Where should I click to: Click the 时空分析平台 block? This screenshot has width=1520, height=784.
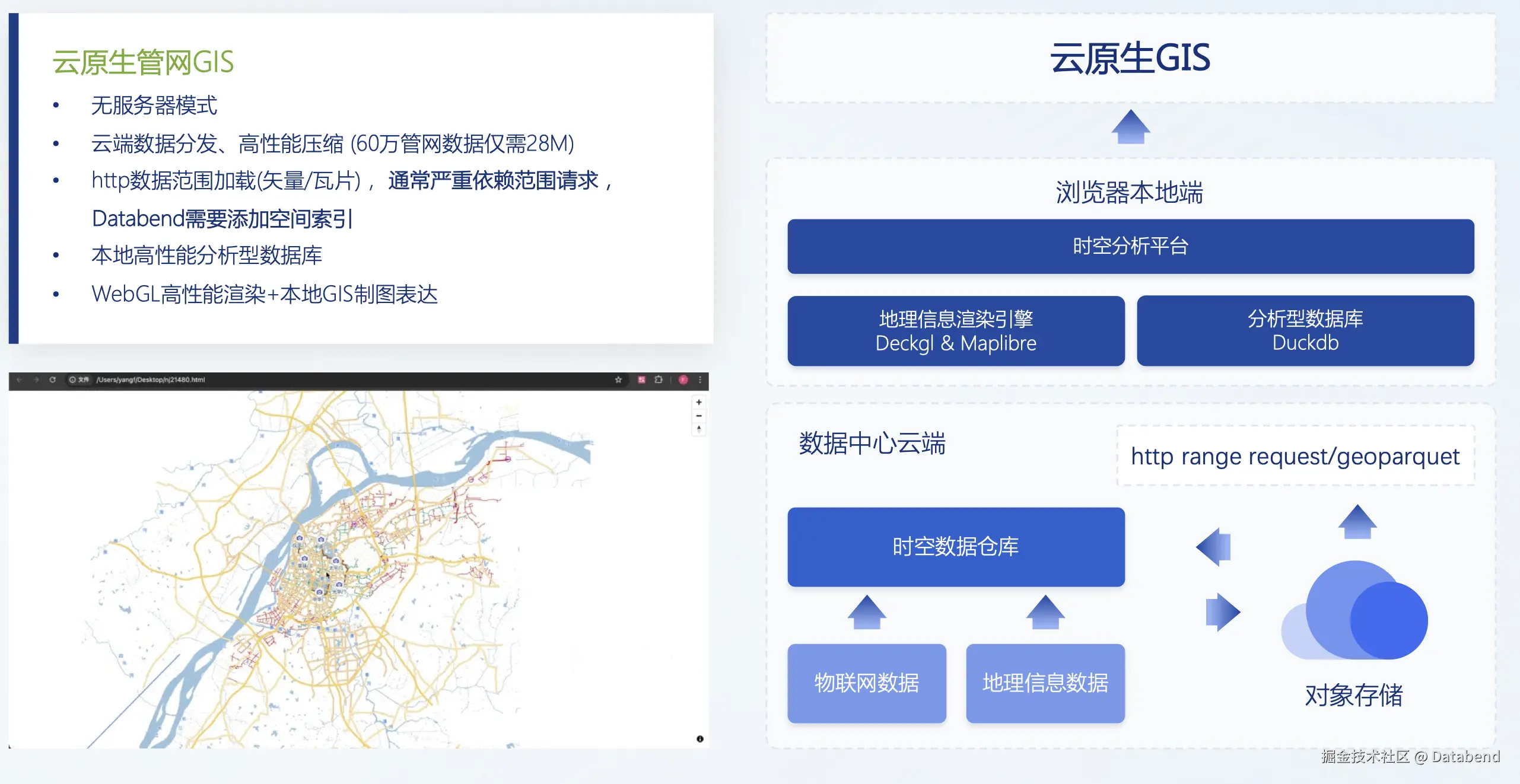(1130, 246)
